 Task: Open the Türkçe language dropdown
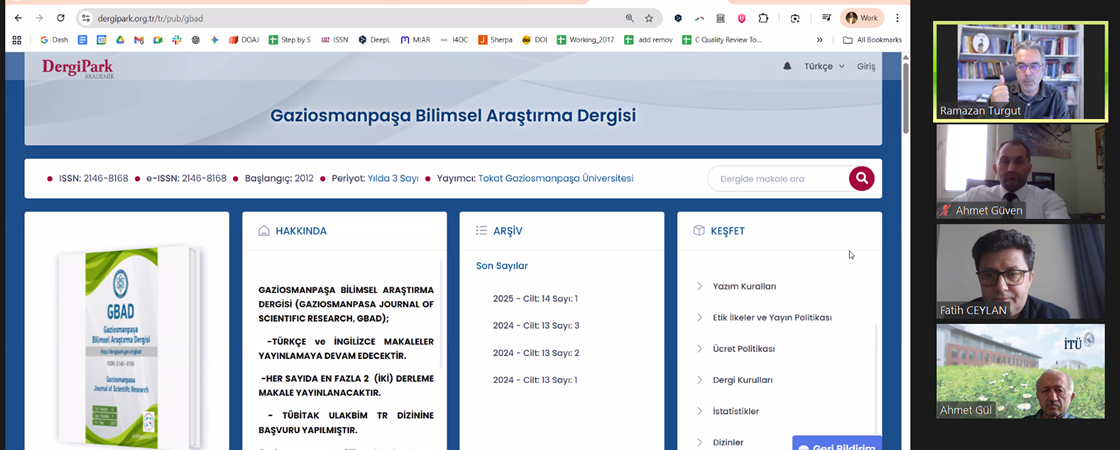click(824, 66)
